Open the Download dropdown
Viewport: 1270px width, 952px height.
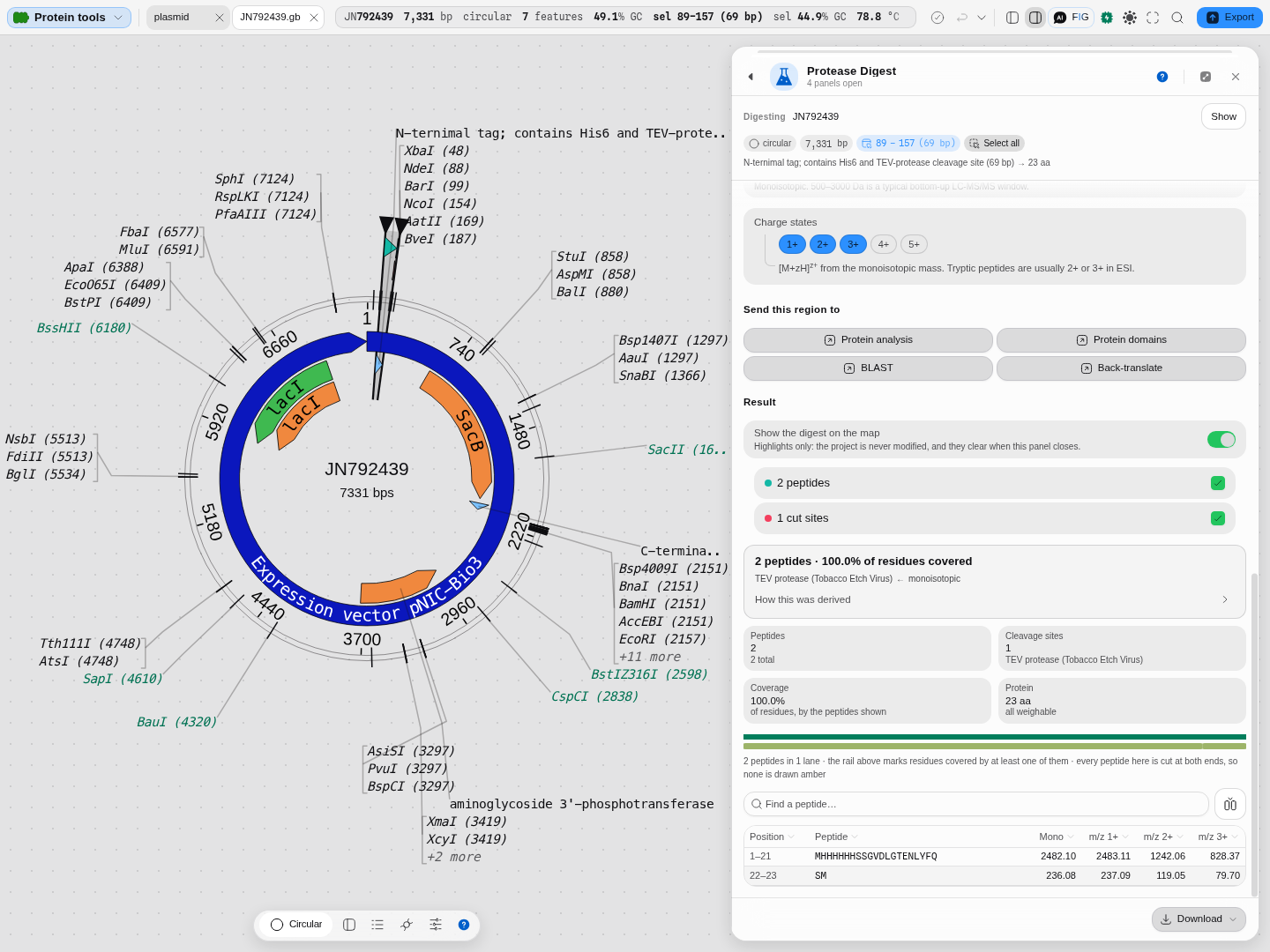(x=1199, y=919)
